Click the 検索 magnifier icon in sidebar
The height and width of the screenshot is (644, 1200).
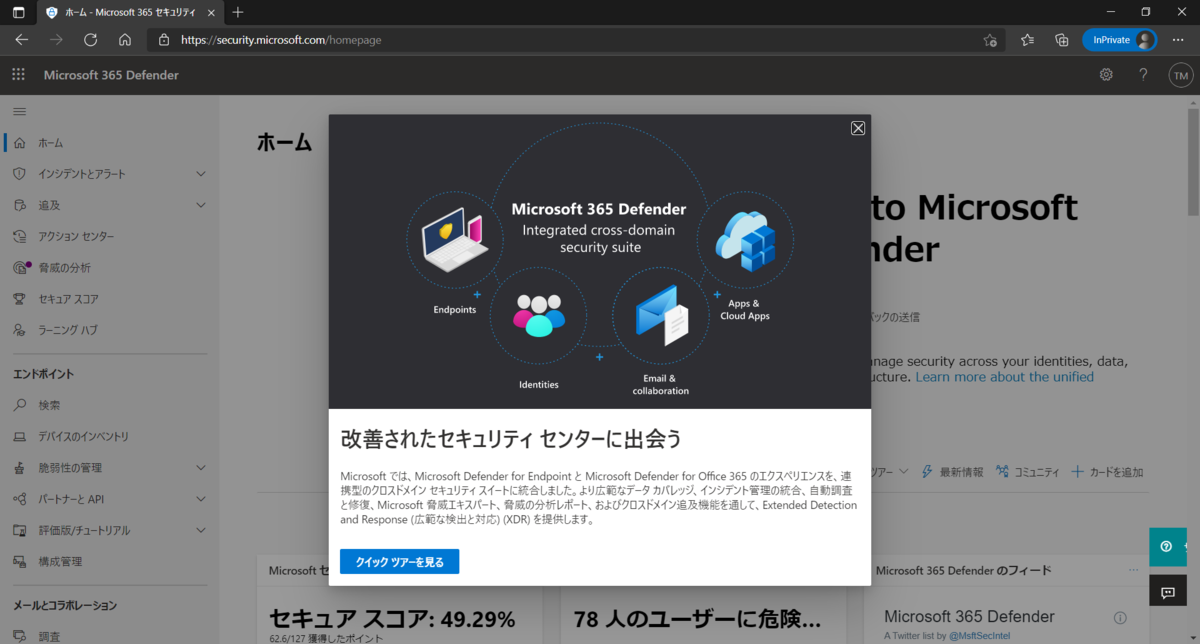pyautogui.click(x=20, y=405)
